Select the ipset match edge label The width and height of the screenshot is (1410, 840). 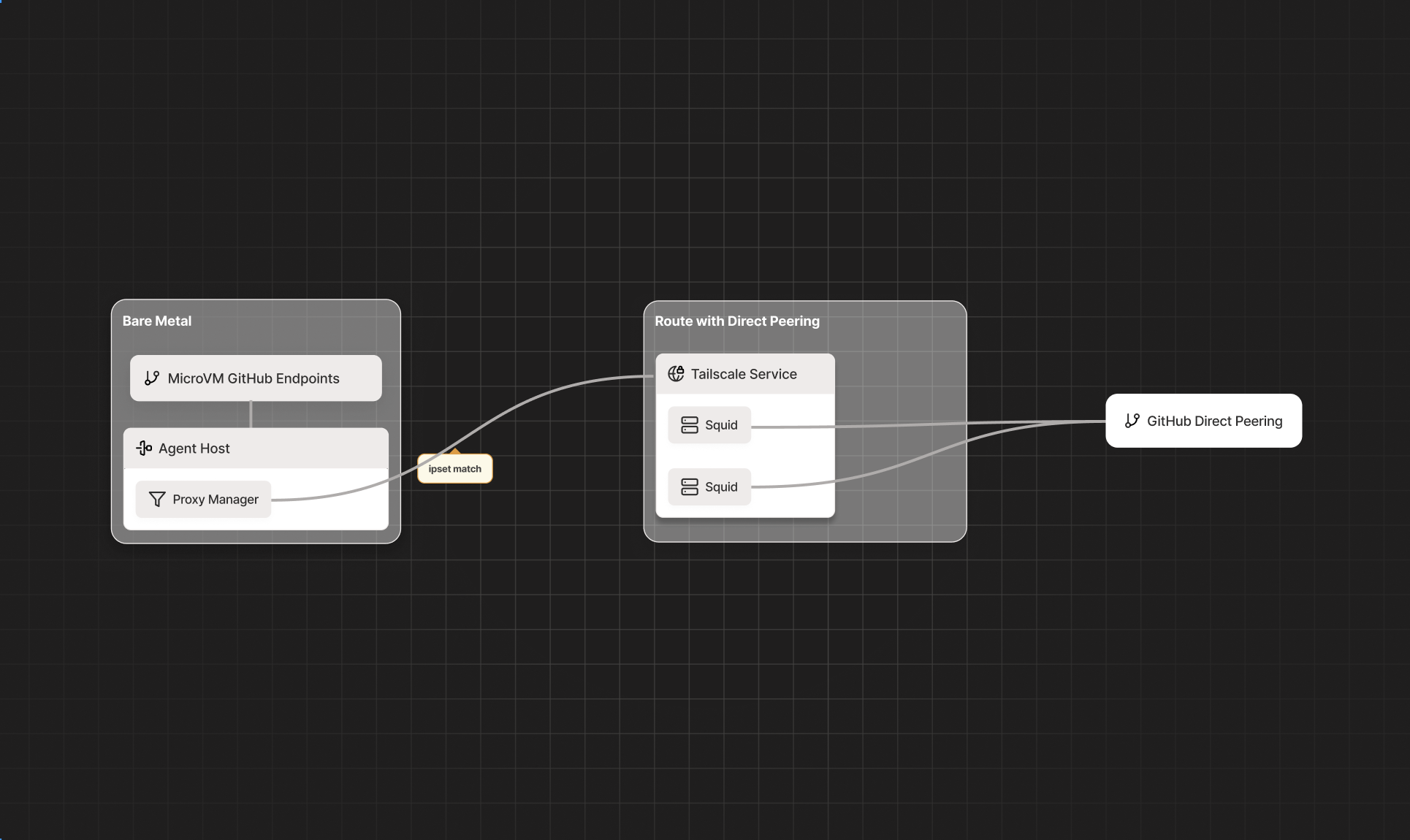454,469
